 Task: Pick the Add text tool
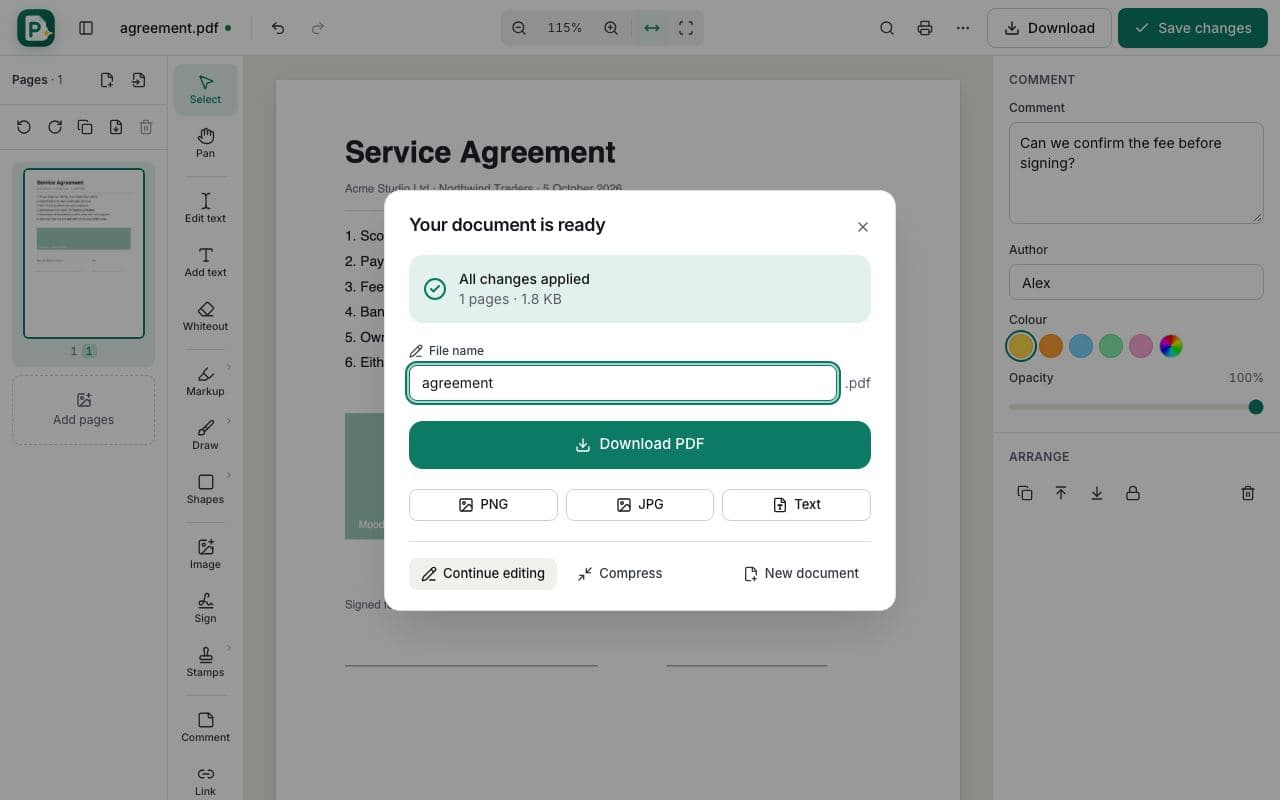click(x=205, y=261)
